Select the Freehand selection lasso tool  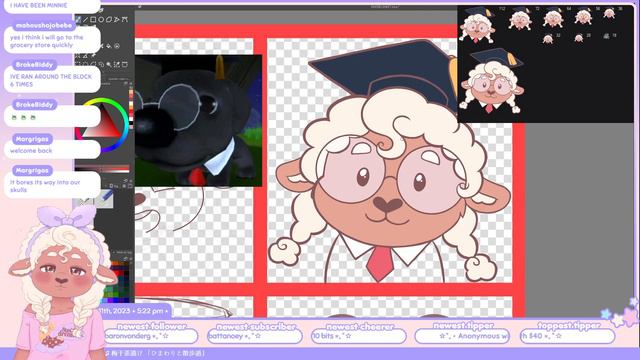point(101,64)
